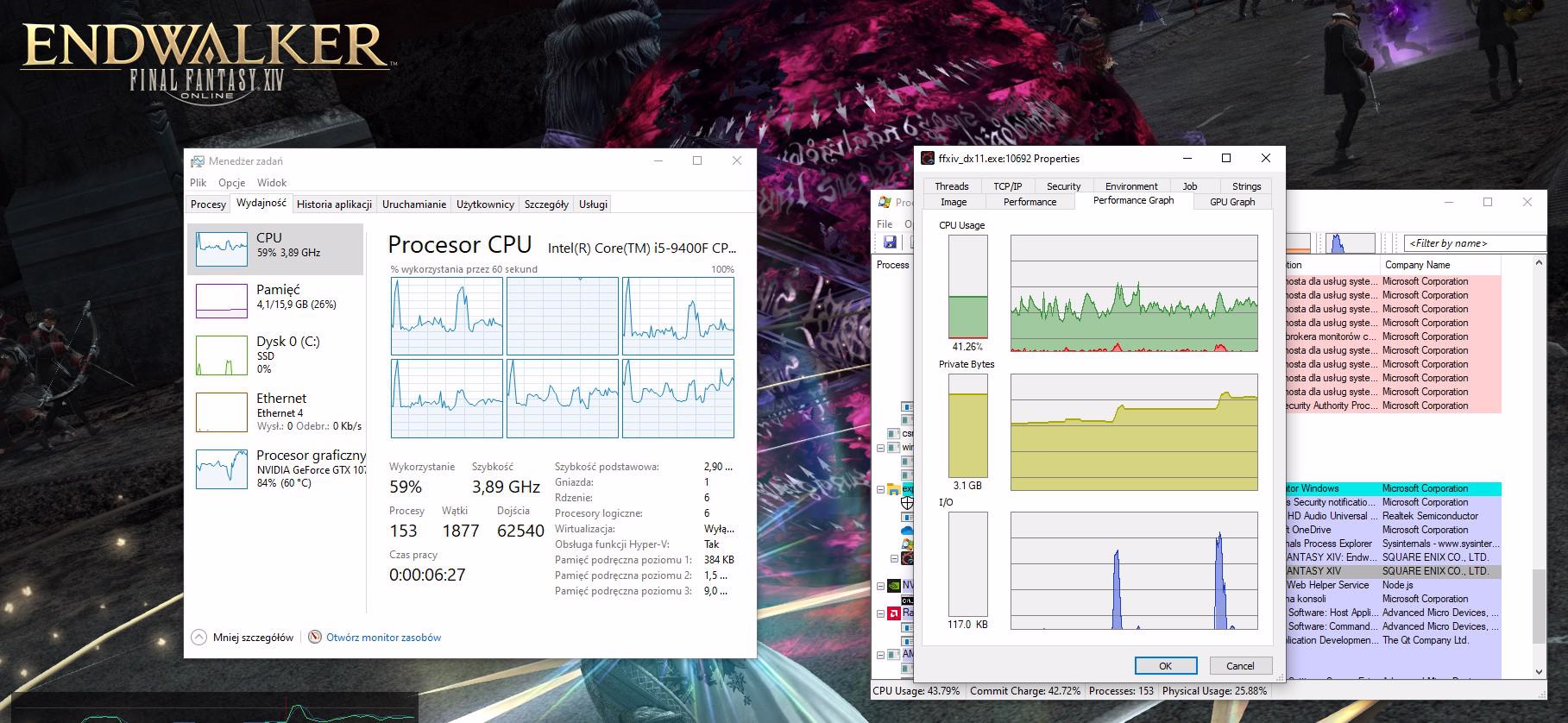Image resolution: width=1568 pixels, height=723 pixels.
Task: Click the NVIDIA process icon in tree
Action: click(895, 586)
